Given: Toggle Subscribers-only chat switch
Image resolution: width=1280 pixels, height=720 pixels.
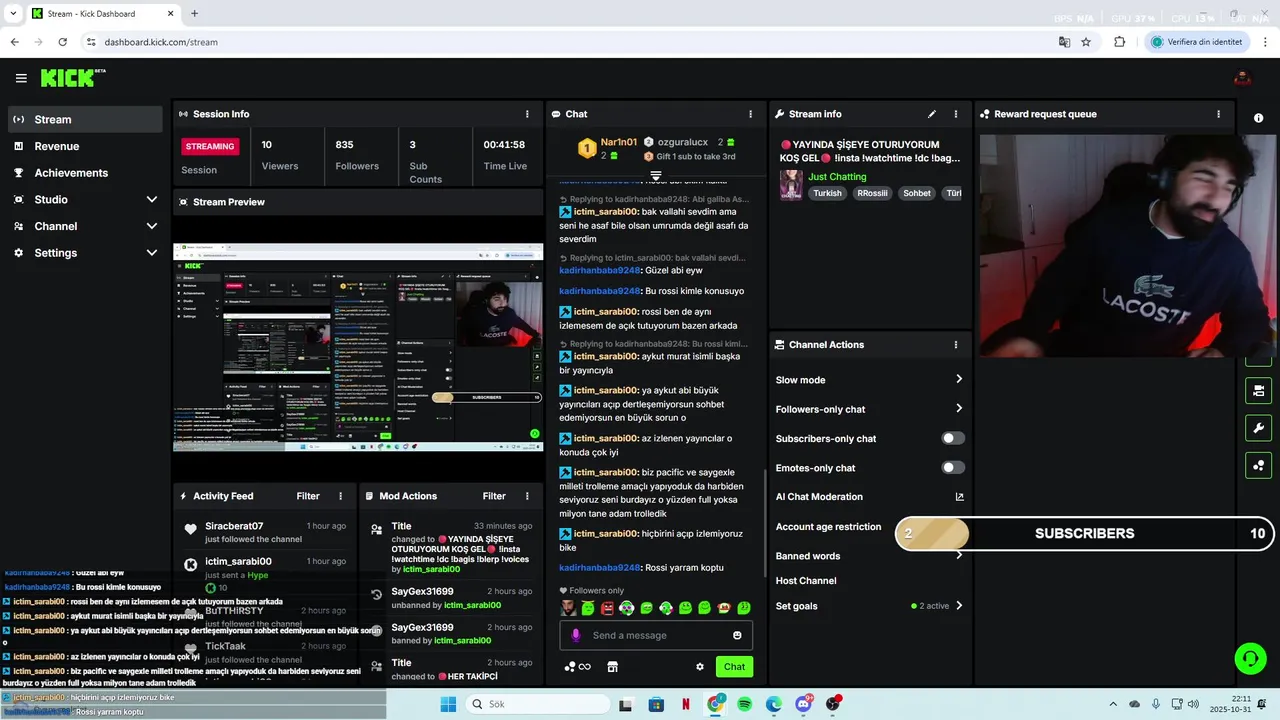Looking at the screenshot, I should [953, 438].
